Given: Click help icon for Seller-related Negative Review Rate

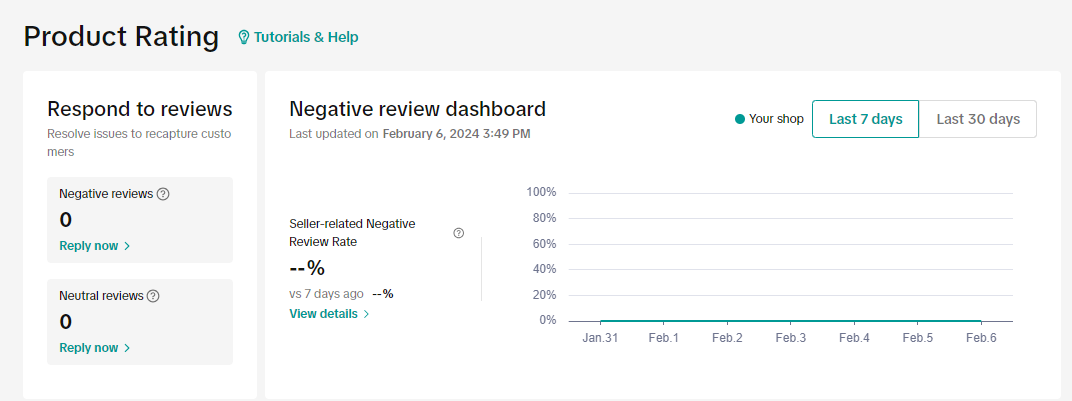Looking at the screenshot, I should [458, 233].
